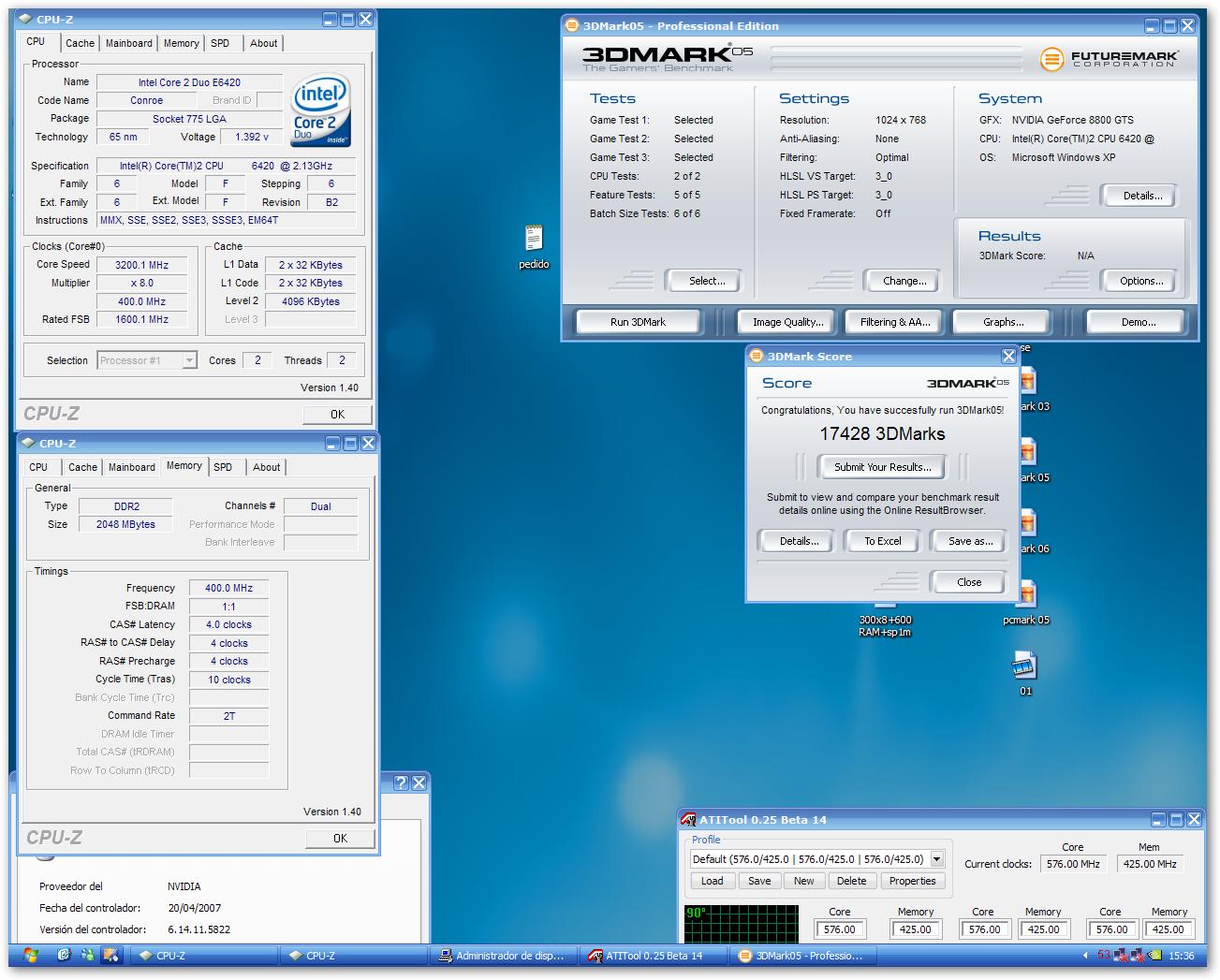Open the partially hidden '...ark 03' desktop shortcut
The height and width of the screenshot is (980, 1220).
click(x=1029, y=381)
